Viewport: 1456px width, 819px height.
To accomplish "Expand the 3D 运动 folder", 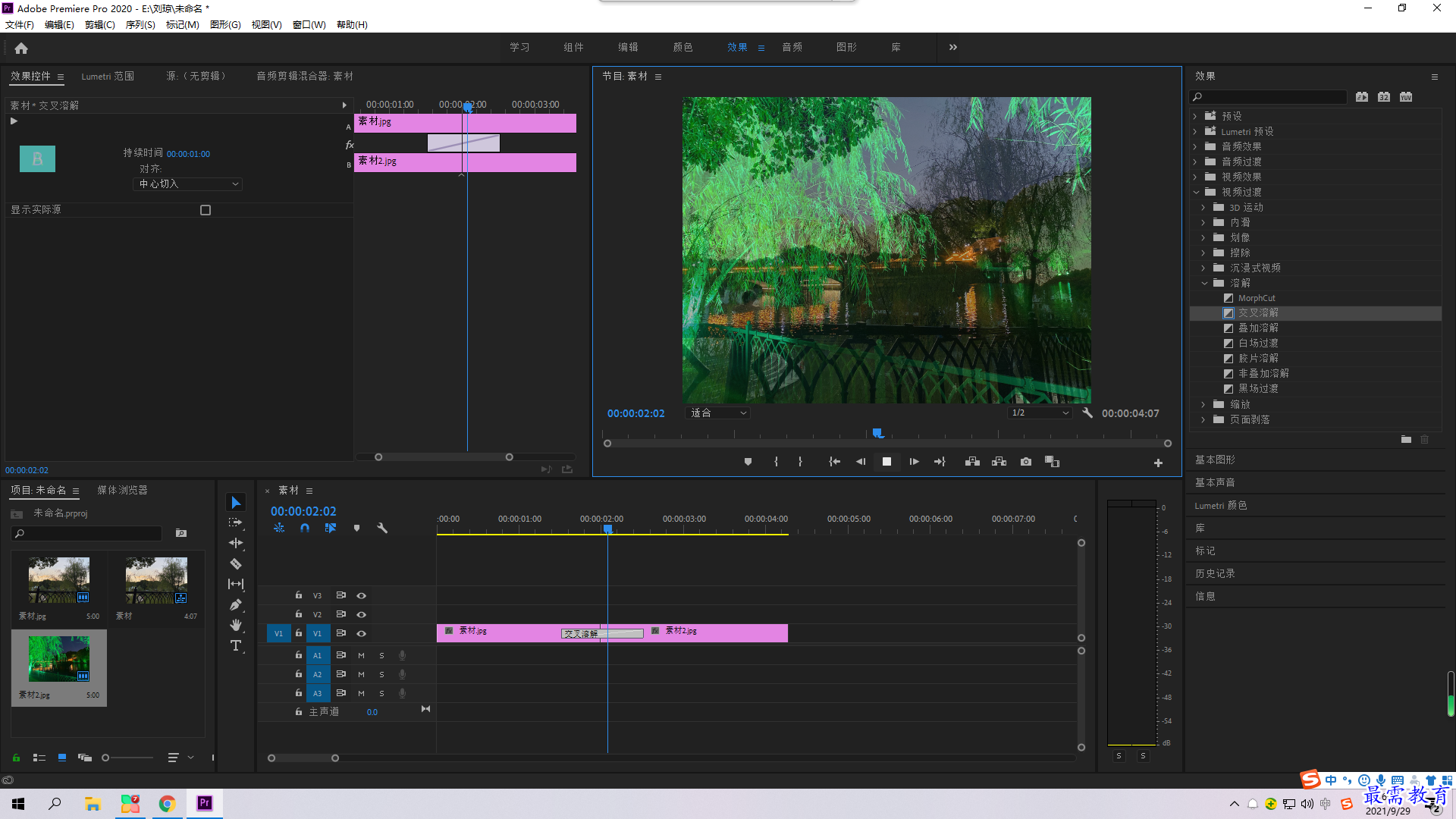I will (1203, 207).
